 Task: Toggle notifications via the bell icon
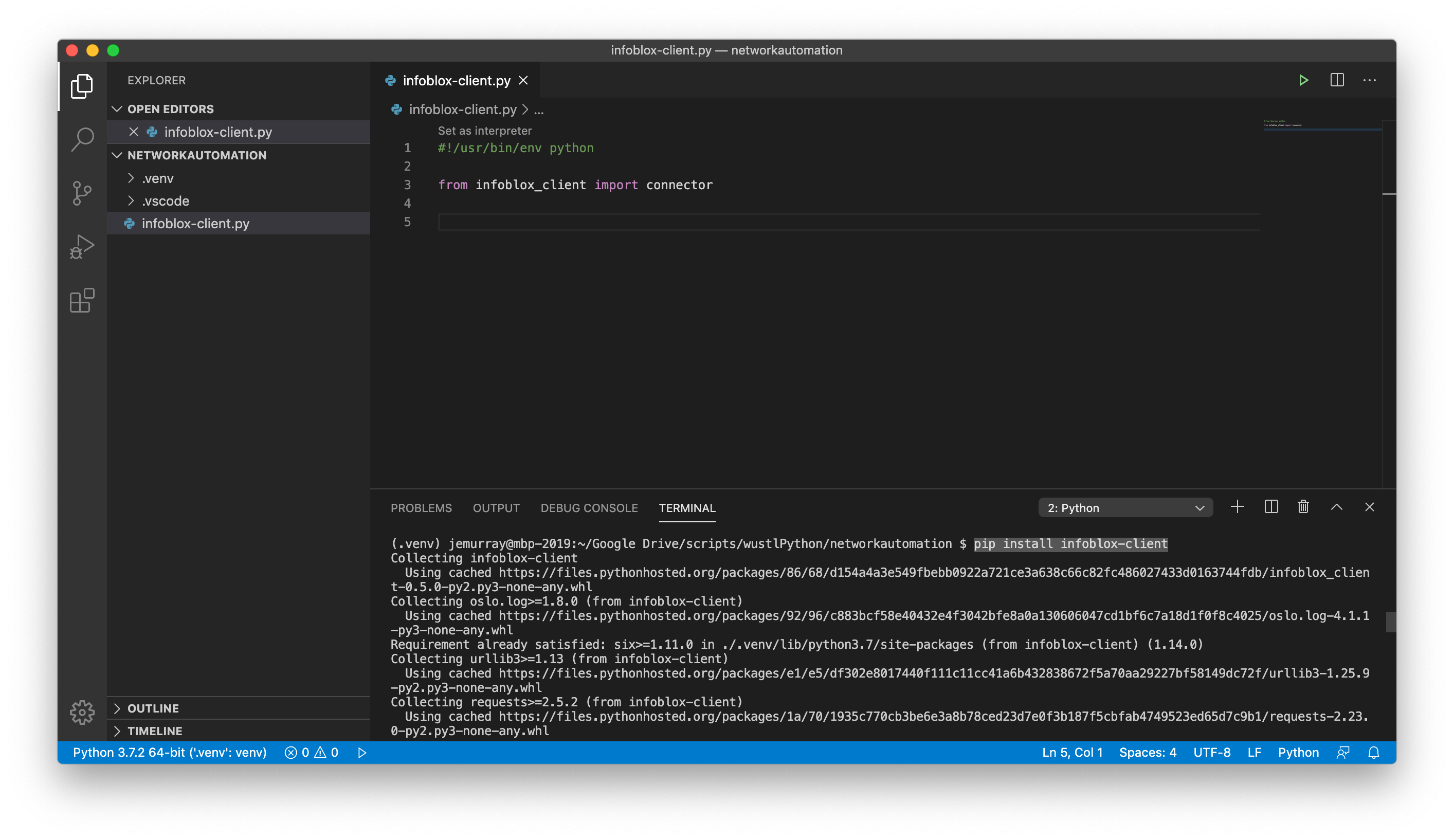click(1374, 752)
